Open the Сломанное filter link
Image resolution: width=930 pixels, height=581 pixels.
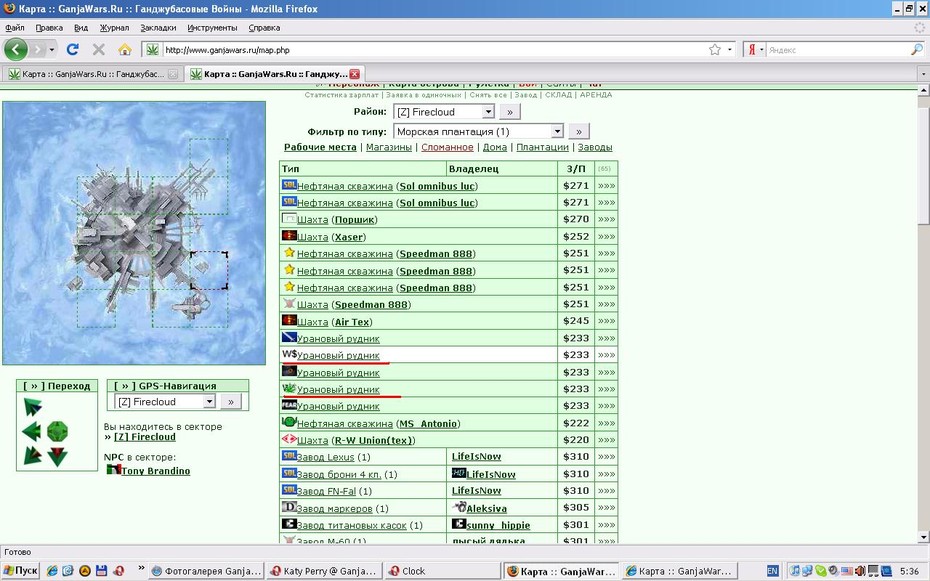point(447,147)
